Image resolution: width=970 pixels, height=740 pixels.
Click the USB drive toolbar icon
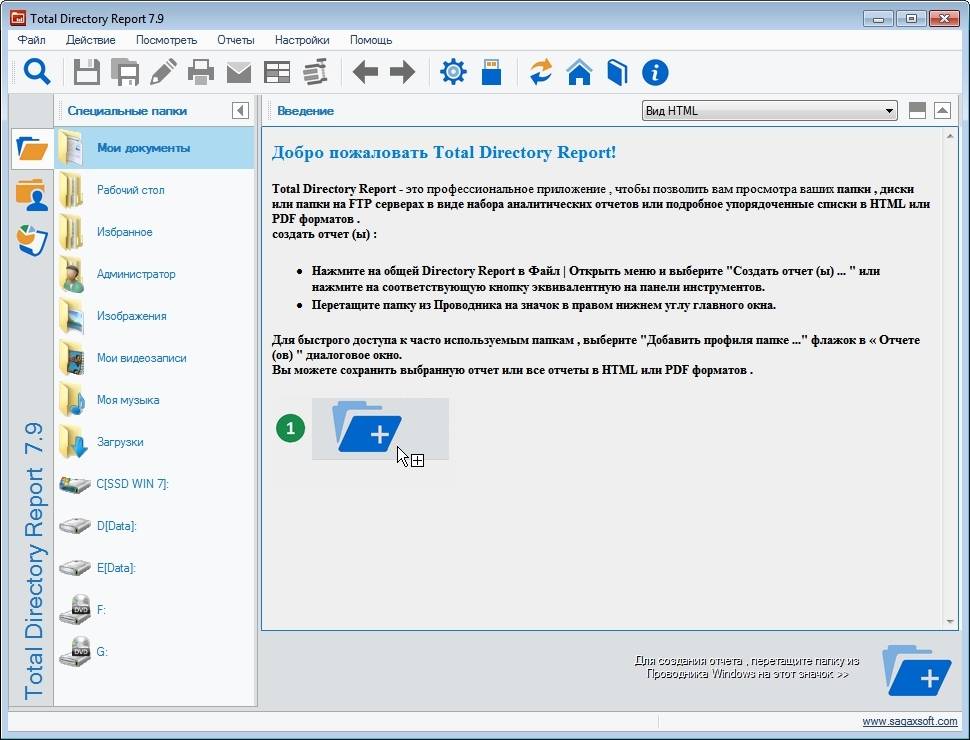click(491, 72)
